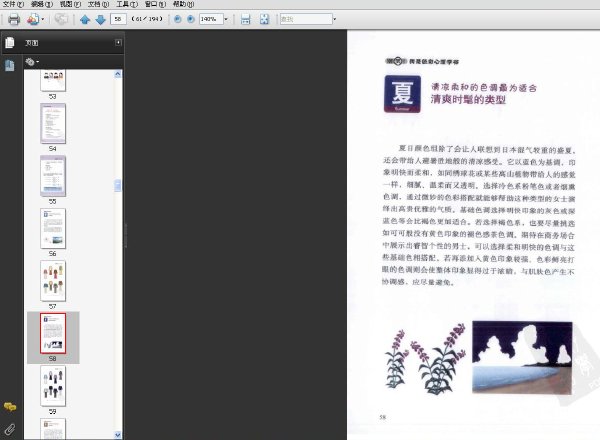This screenshot has height=440, width=600.
Task: Go to next page with down arrow
Action: click(100, 19)
